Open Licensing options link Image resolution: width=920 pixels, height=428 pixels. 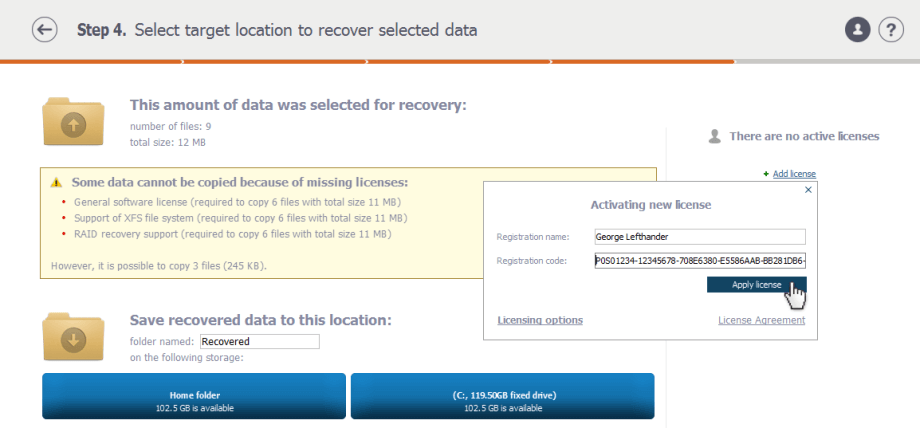tap(540, 320)
